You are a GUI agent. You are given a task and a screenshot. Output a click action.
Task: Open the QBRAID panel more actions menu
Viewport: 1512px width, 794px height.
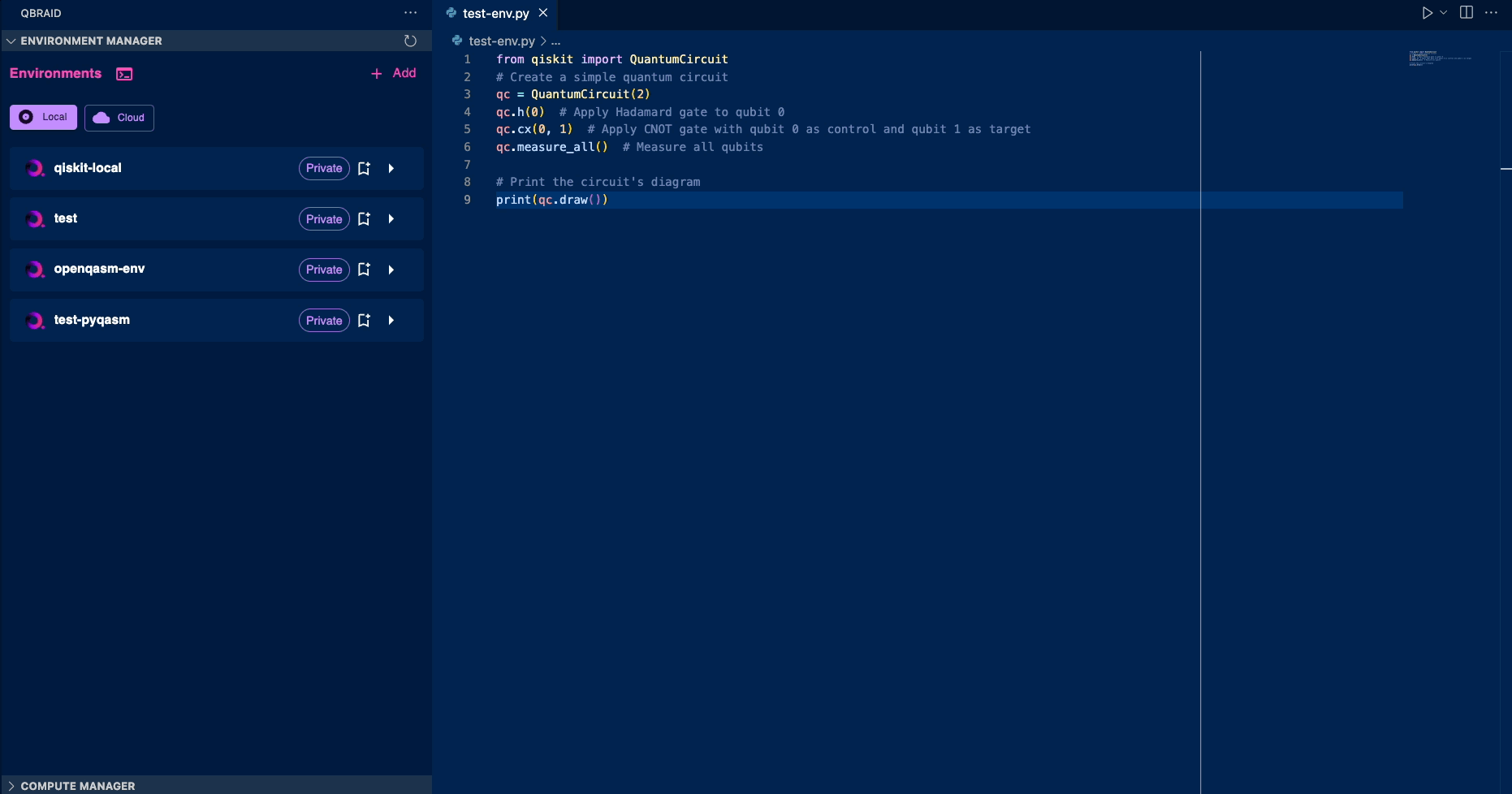pos(410,13)
